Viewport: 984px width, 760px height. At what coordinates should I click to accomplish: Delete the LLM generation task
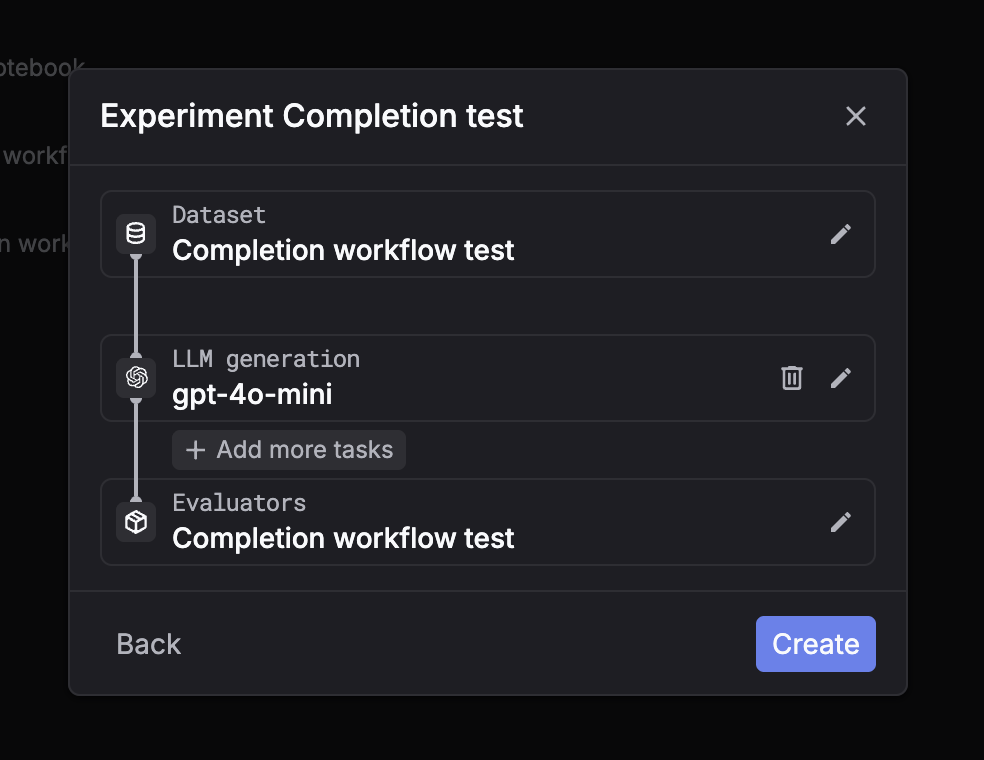[792, 378]
